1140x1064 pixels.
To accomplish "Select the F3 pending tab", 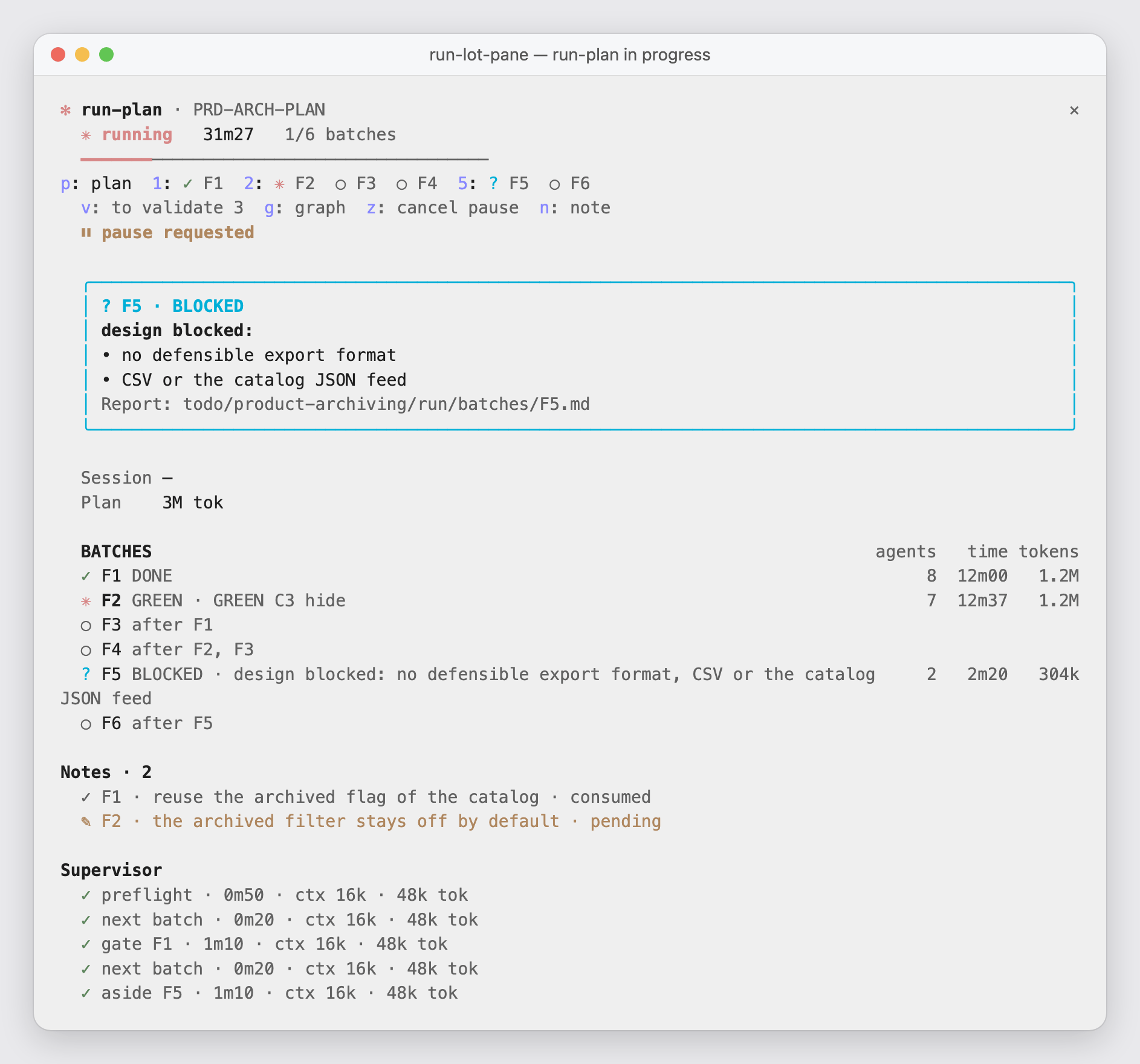I will 356,184.
